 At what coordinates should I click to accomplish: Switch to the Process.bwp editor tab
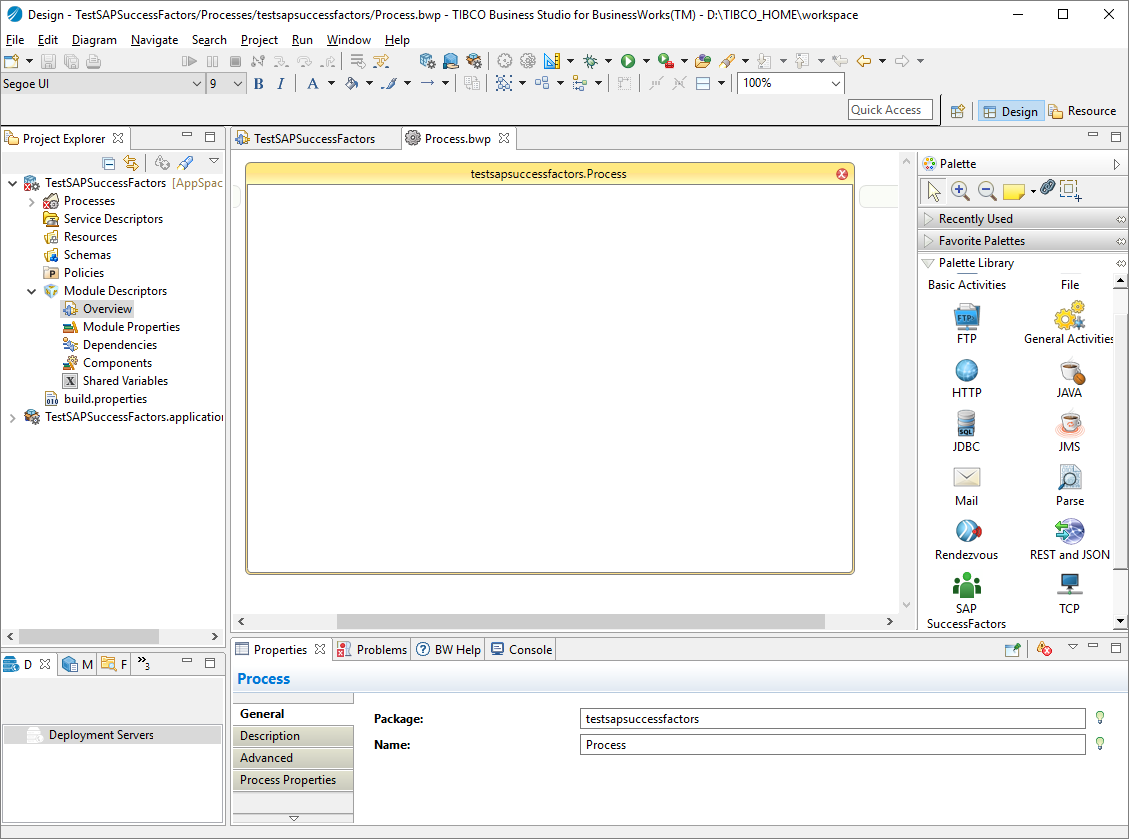click(x=455, y=139)
